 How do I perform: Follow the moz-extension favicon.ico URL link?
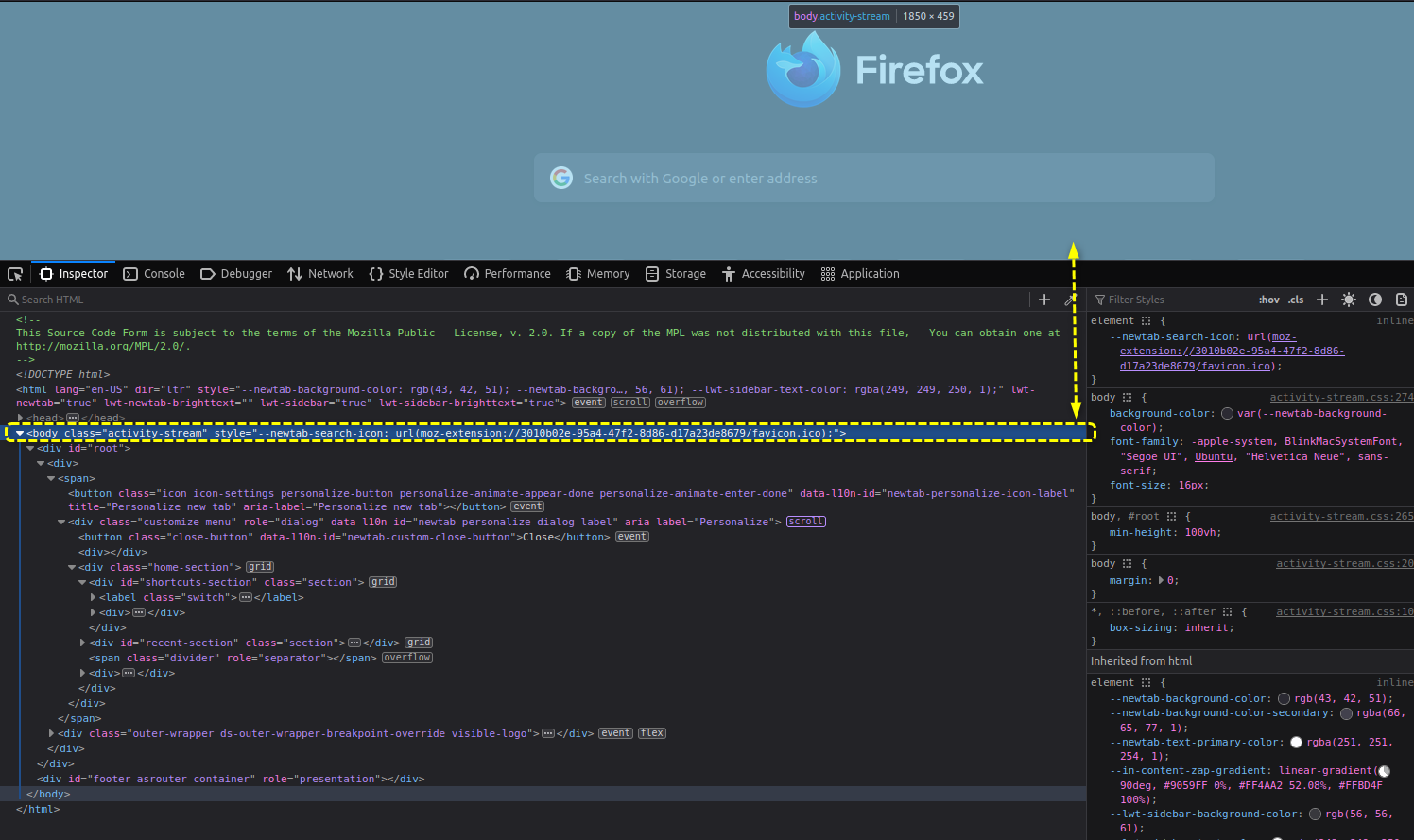tap(1232, 351)
